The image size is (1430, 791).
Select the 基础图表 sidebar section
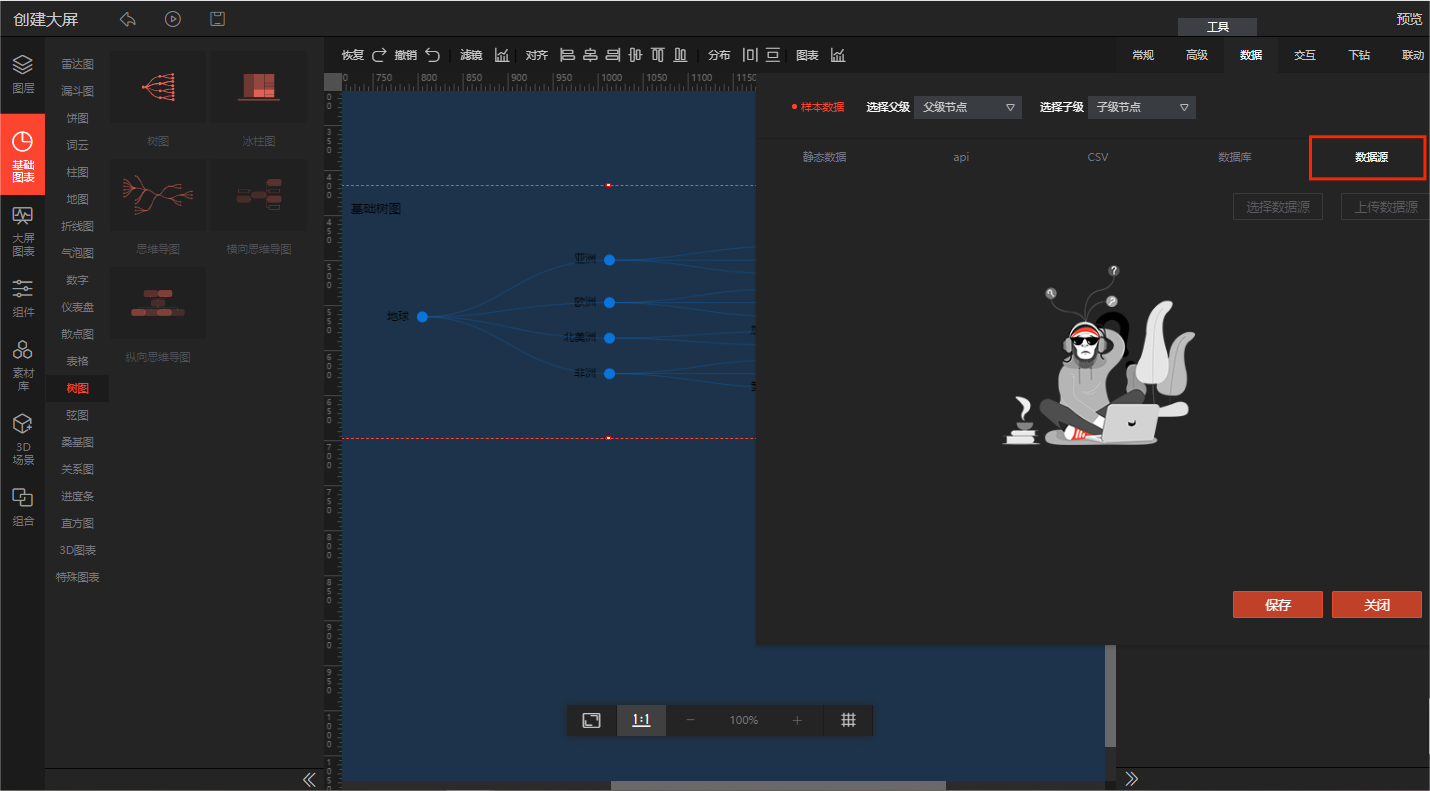tap(23, 154)
